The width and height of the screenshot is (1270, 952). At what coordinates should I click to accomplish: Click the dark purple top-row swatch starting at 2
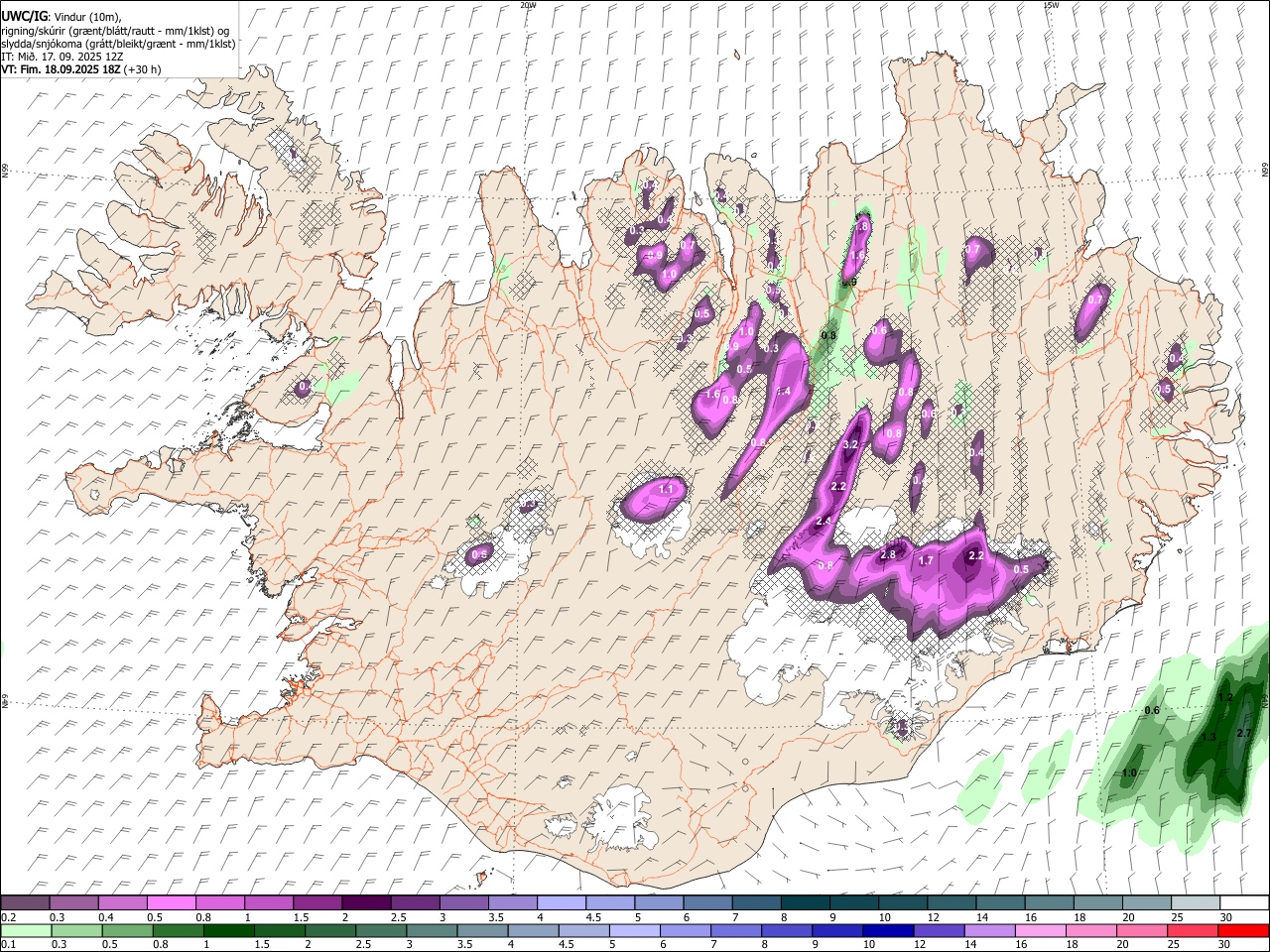coord(367,902)
